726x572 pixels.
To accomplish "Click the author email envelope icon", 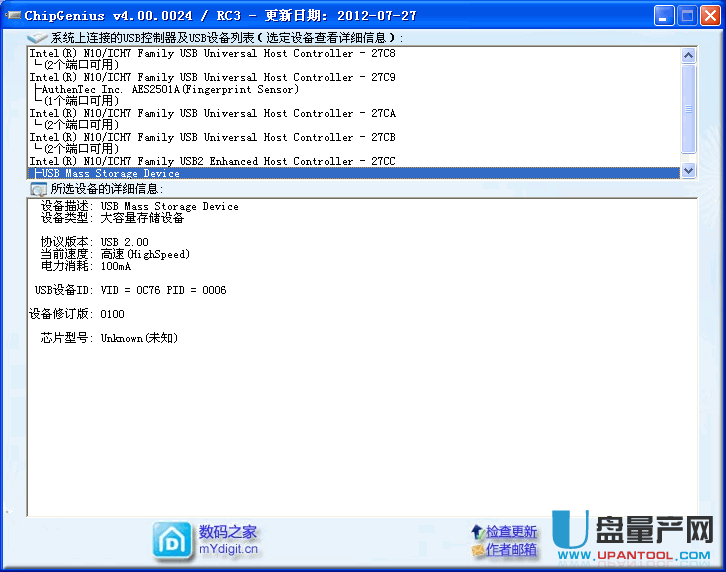I will 477,550.
